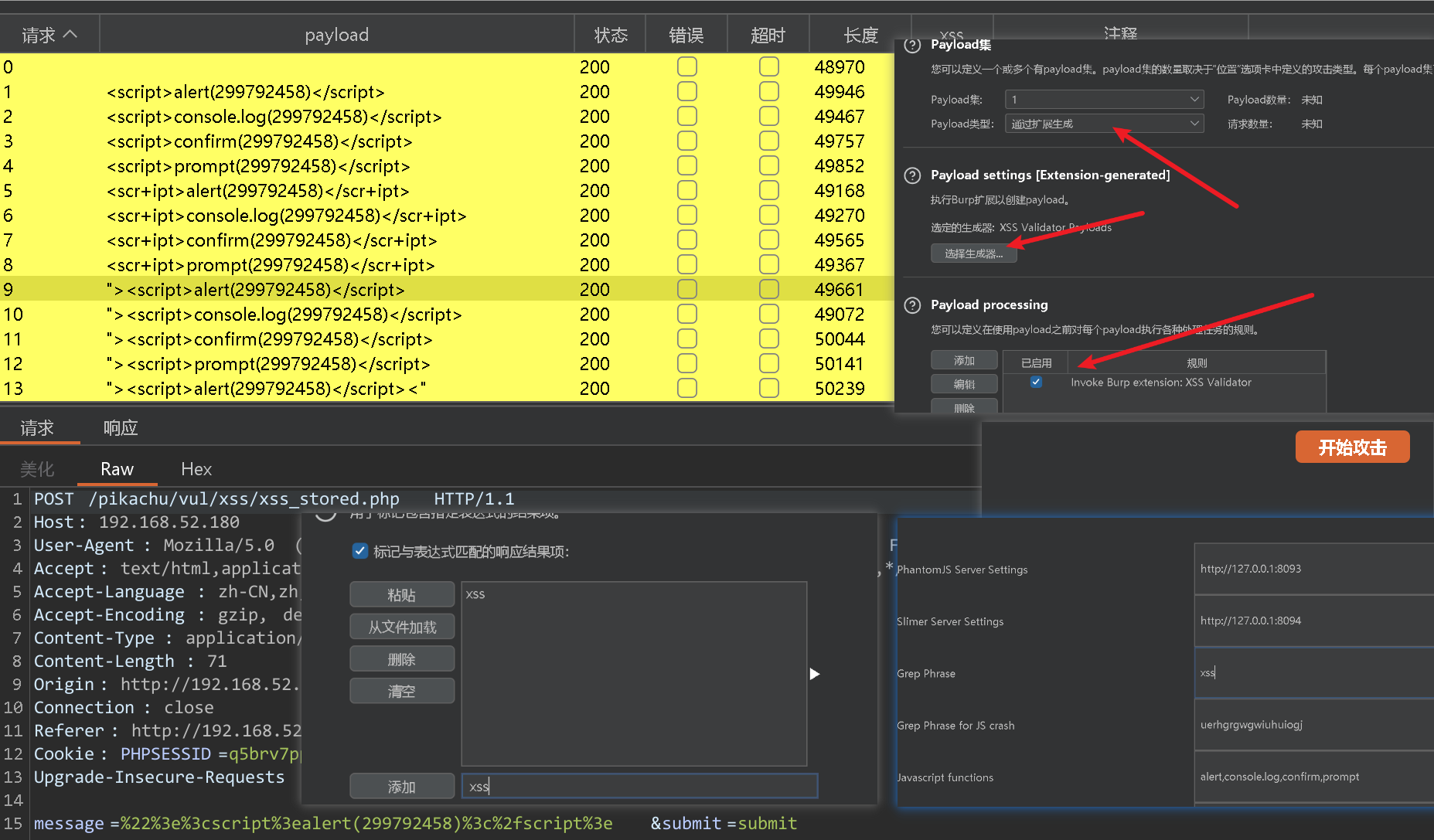
Task: Open help icon beside Payload集 heading
Action: (x=912, y=46)
